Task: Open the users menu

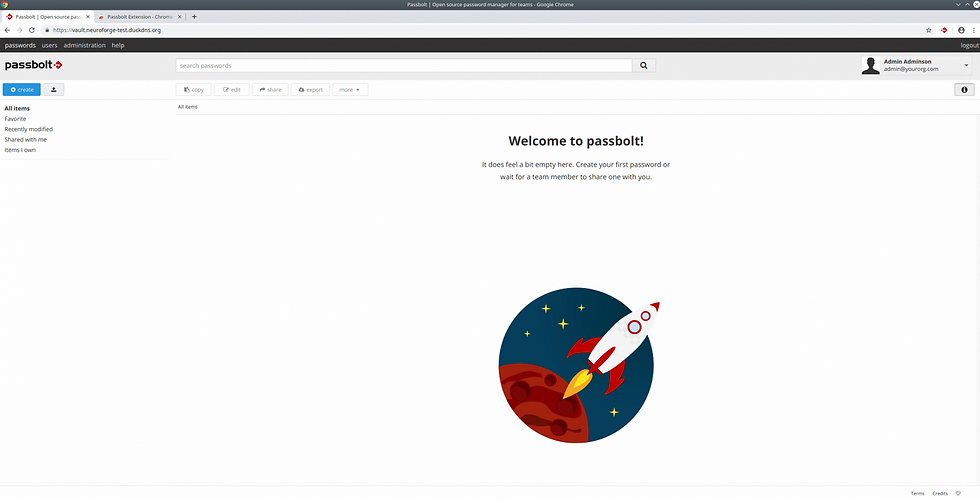Action: [x=49, y=45]
